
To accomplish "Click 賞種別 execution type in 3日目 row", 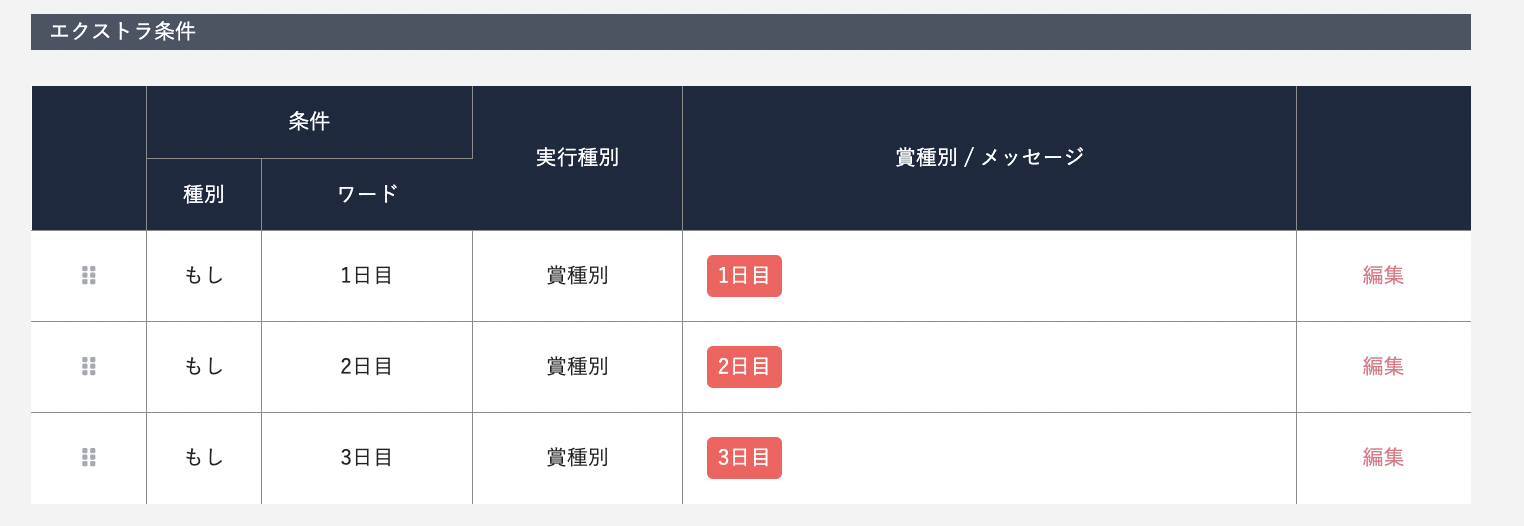I will pyautogui.click(x=577, y=458).
